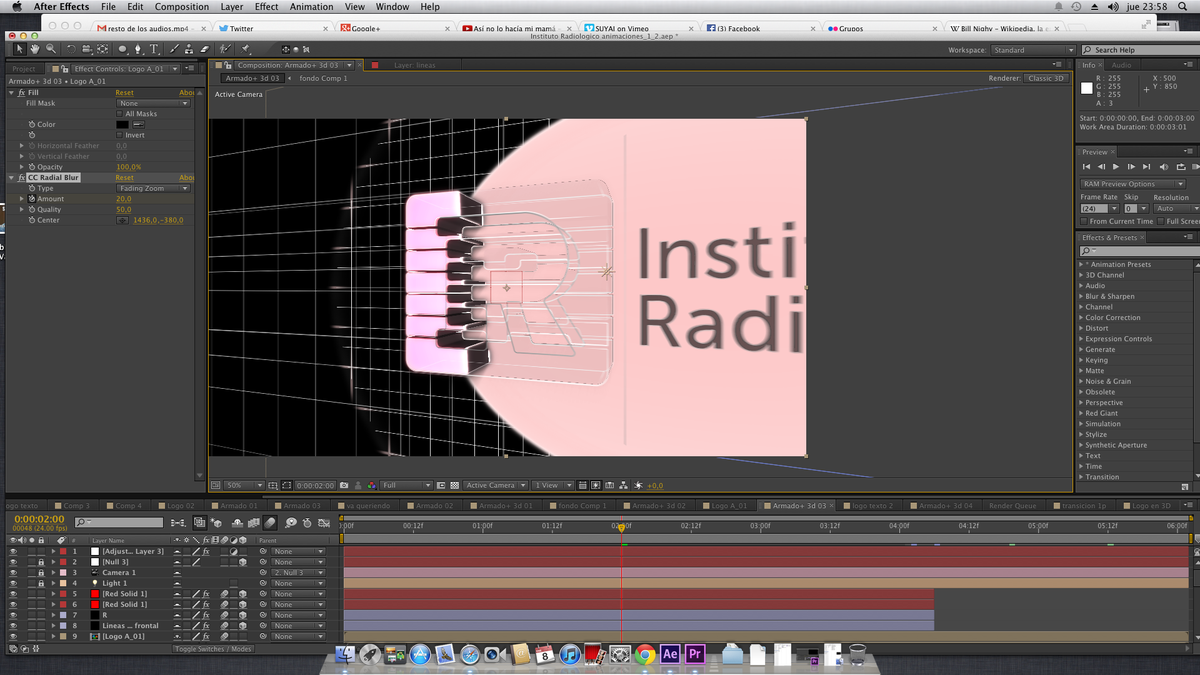The height and width of the screenshot is (675, 1200).
Task: Select the Brush tool
Action: point(173,48)
